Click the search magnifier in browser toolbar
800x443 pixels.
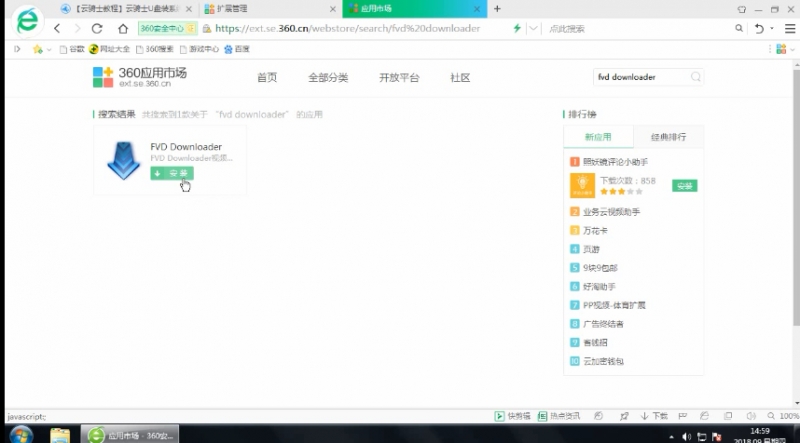(x=739, y=29)
